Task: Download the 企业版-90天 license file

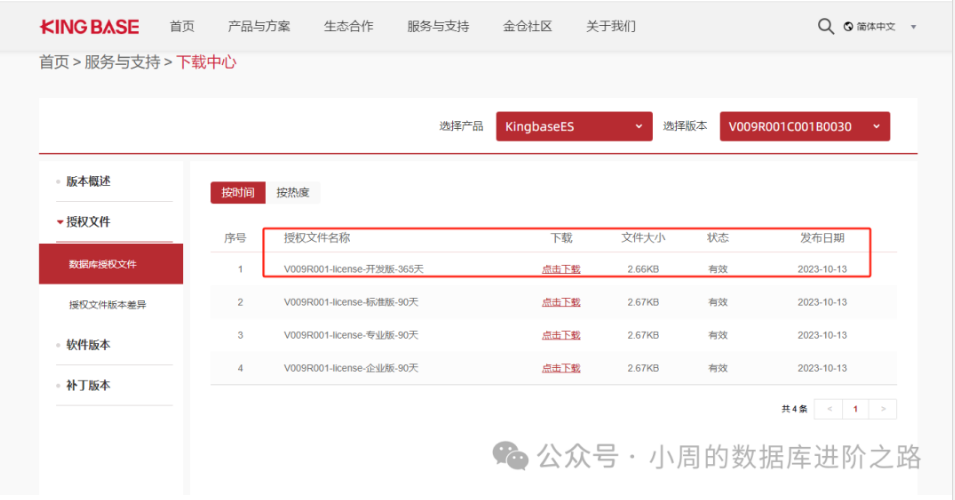Action: pos(561,368)
